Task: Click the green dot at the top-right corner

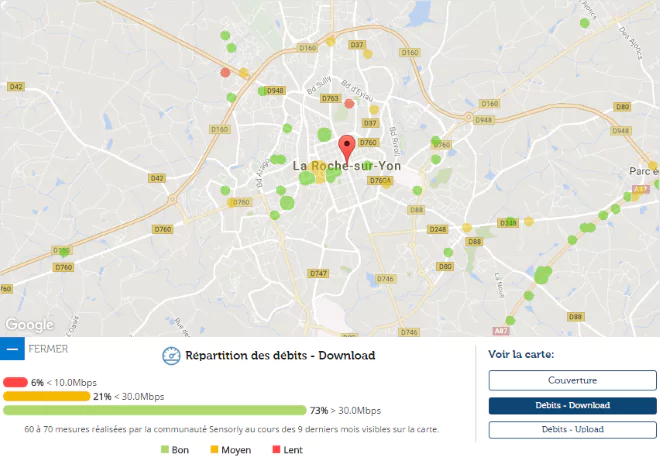Action: click(585, 23)
